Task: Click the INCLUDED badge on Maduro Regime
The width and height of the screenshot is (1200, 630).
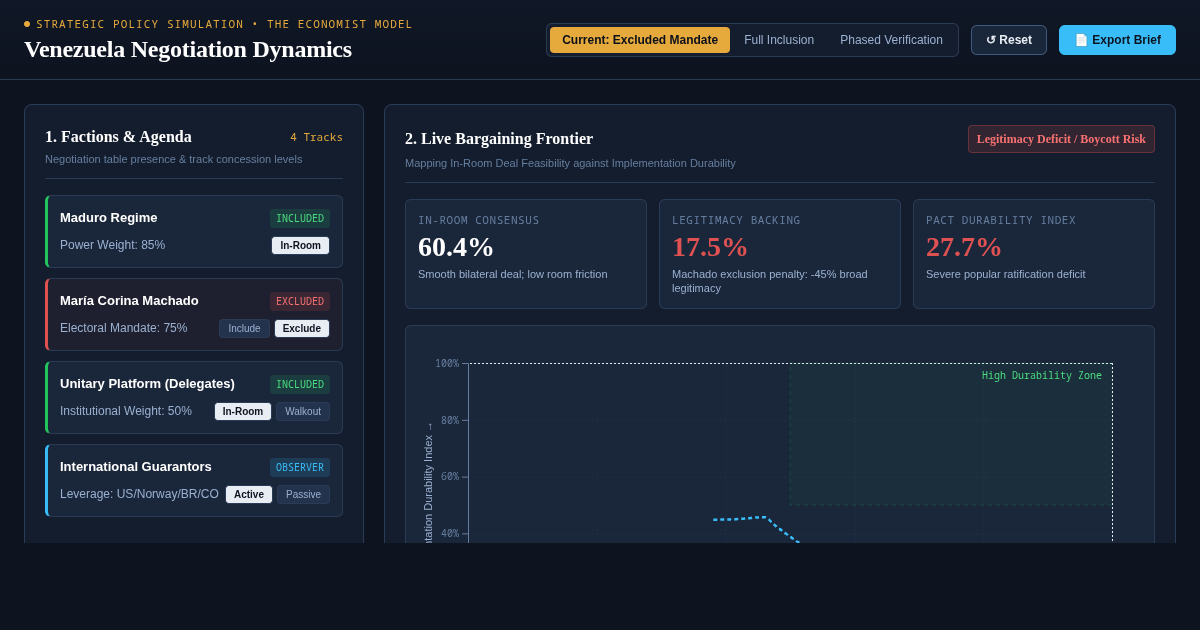Action: point(300,218)
